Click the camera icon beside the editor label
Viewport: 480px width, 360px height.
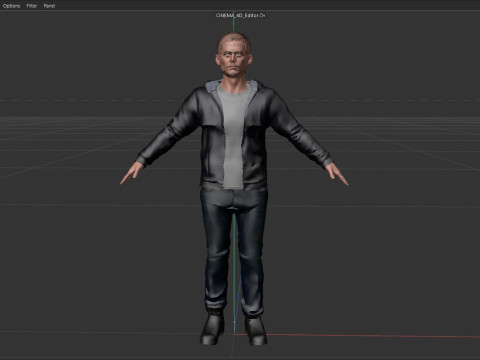tap(263, 15)
